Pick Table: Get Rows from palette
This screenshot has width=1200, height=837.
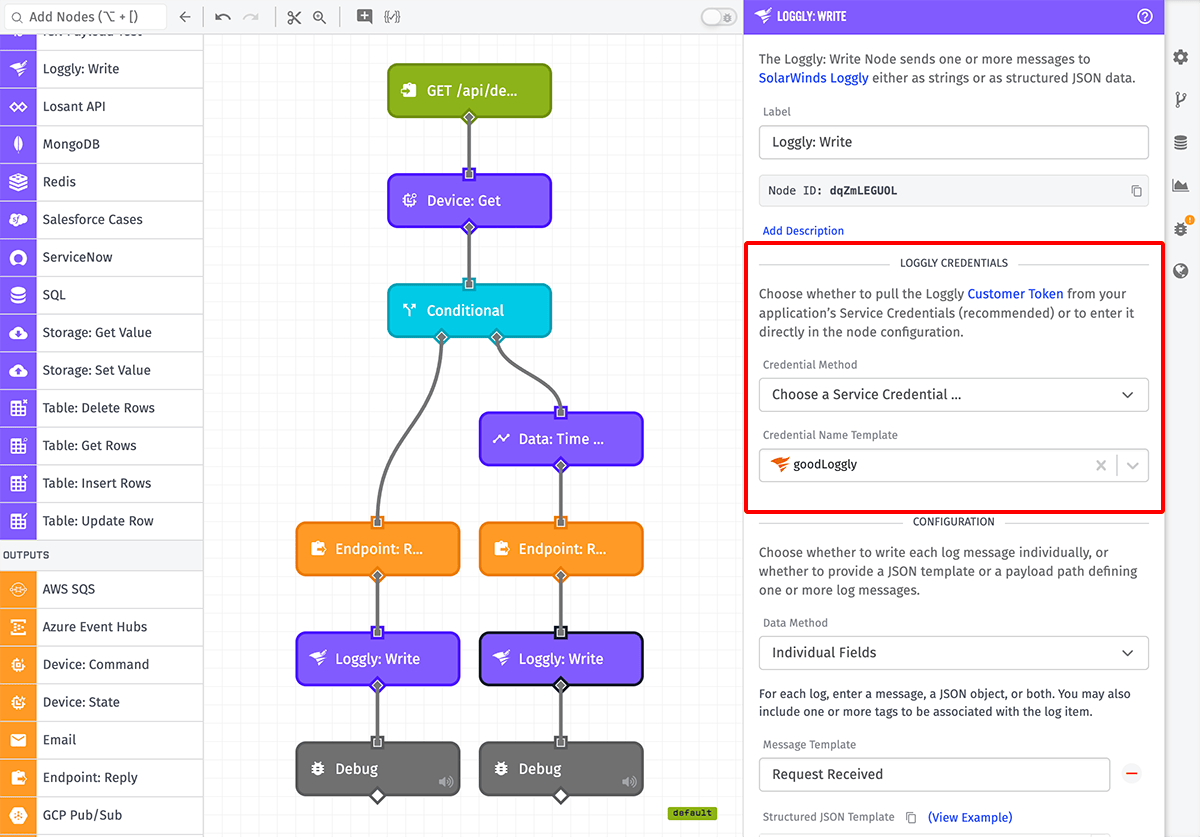pos(101,446)
